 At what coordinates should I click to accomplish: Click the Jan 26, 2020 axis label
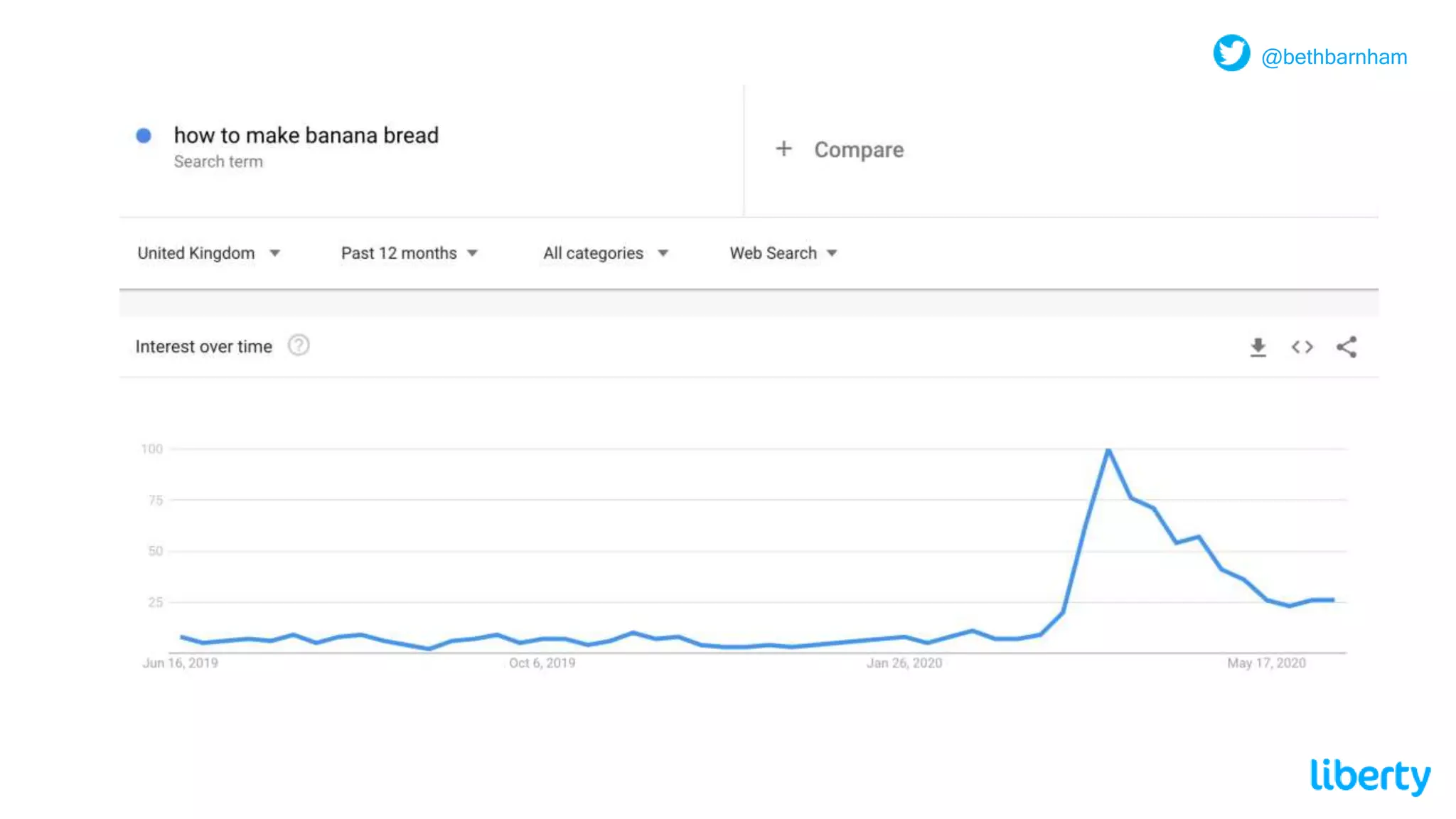[x=904, y=663]
